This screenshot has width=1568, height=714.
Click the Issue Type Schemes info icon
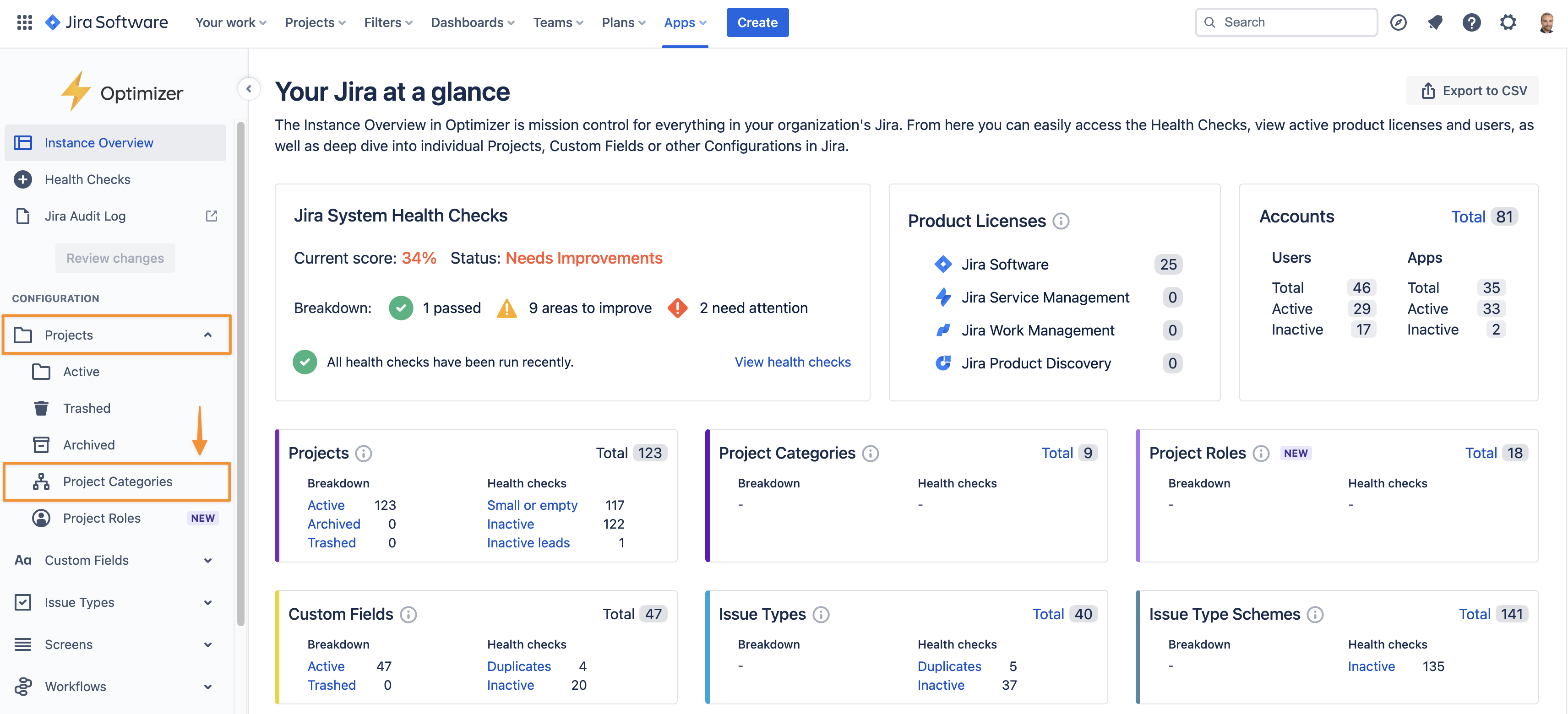[1315, 614]
